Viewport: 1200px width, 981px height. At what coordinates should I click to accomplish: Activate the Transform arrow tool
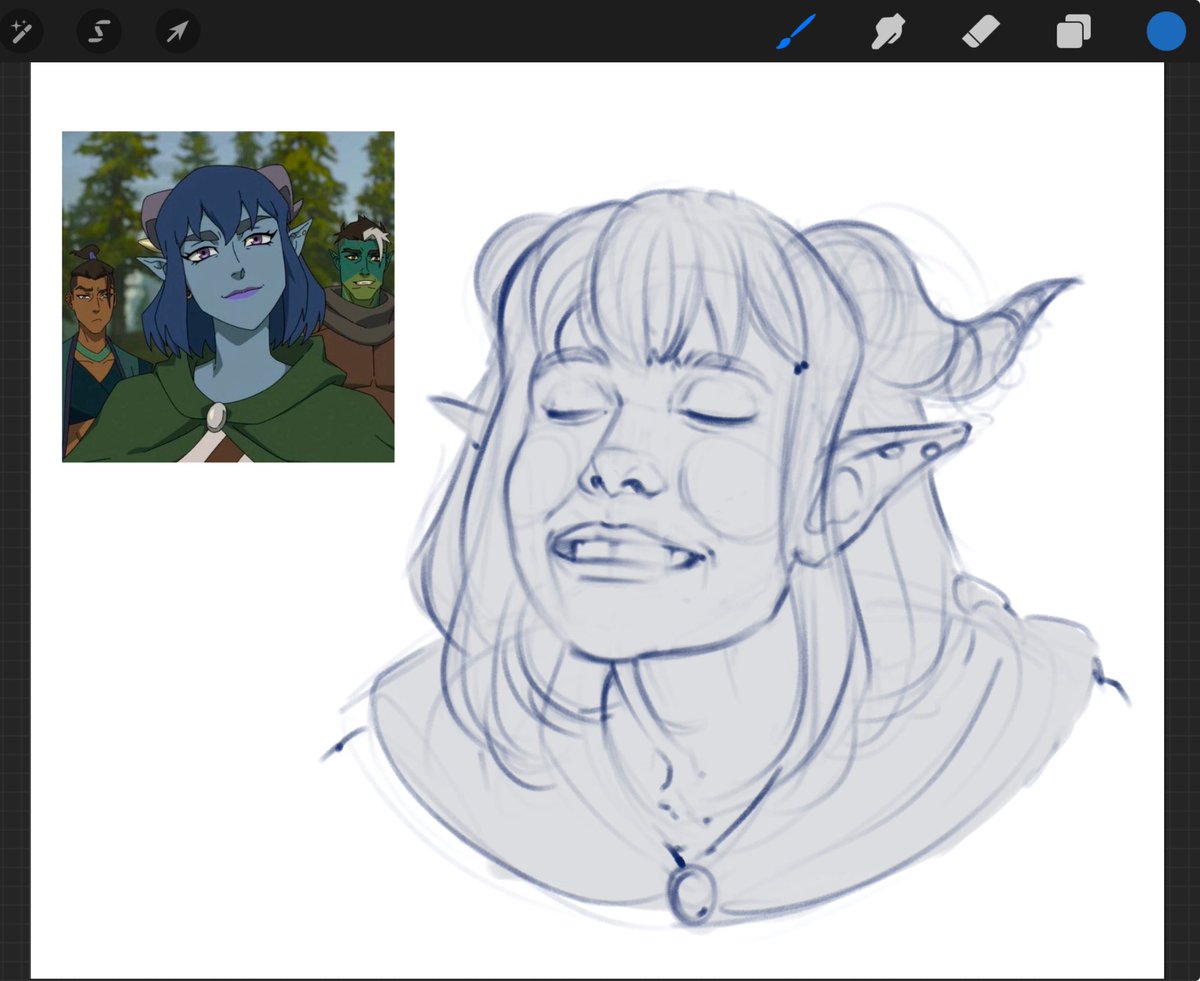(178, 32)
